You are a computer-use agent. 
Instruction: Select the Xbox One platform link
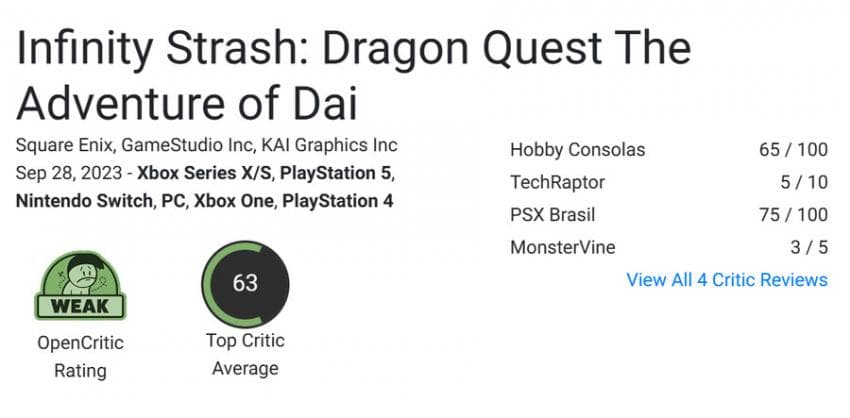pyautogui.click(x=233, y=201)
